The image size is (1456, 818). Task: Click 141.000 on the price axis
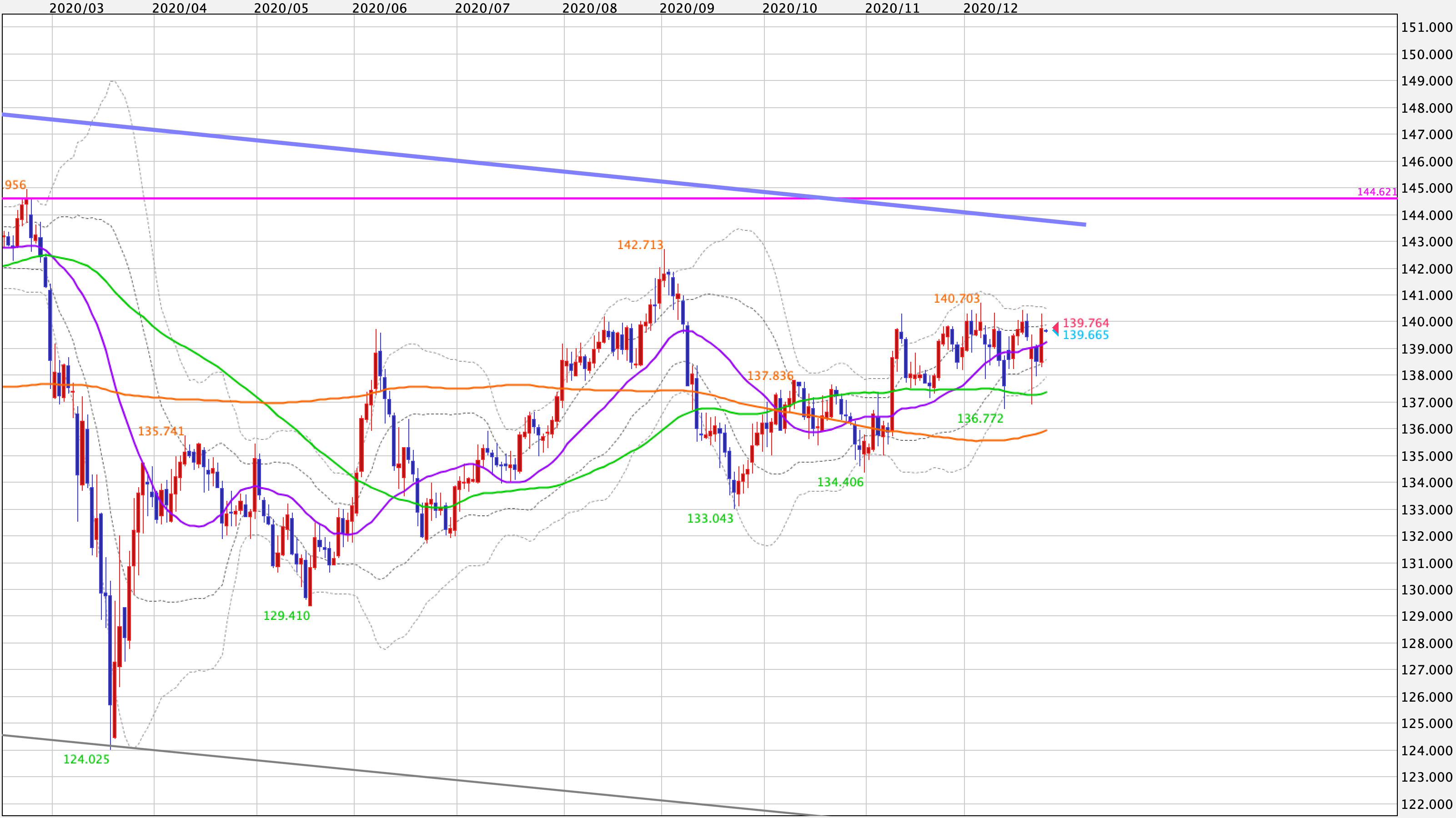[x=1426, y=295]
